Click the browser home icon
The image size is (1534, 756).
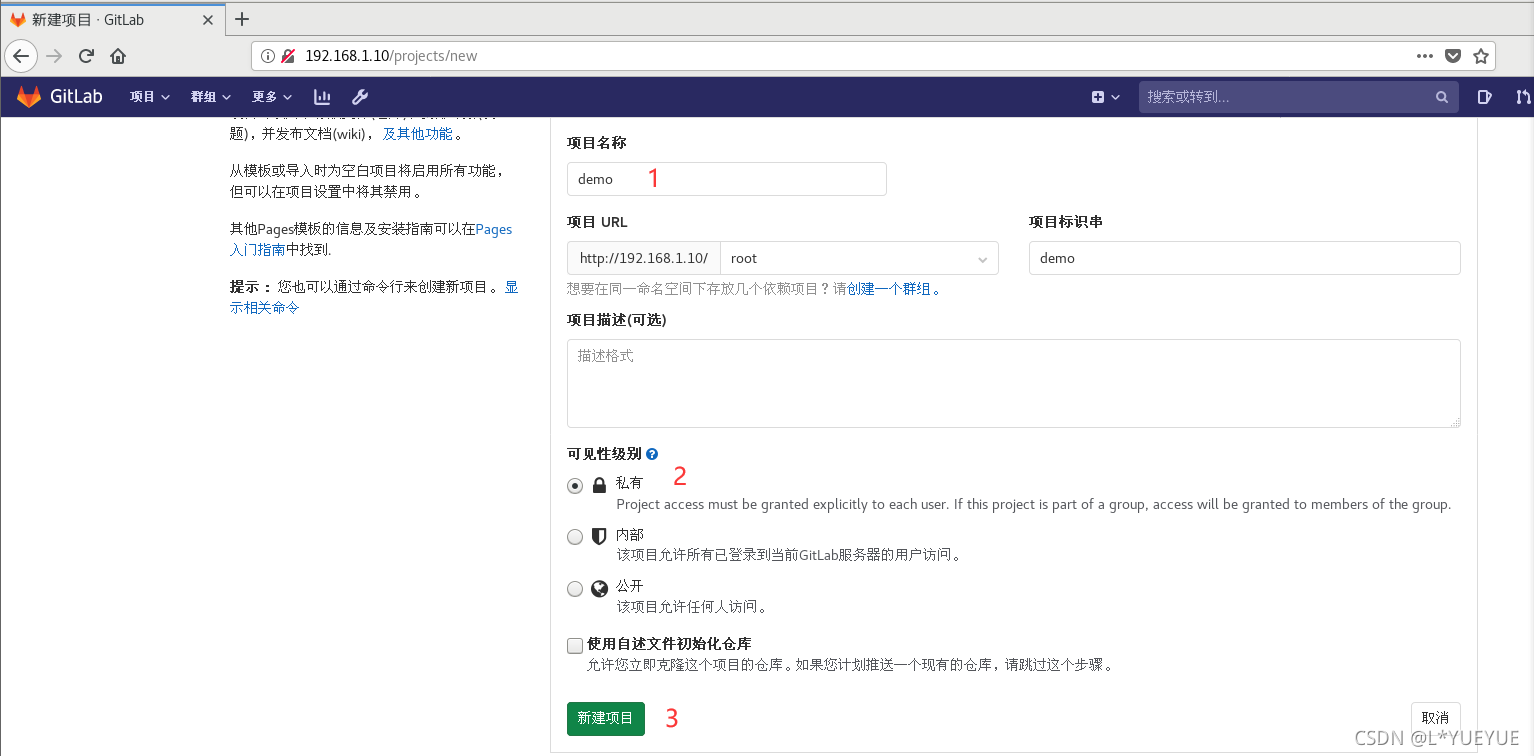[118, 56]
